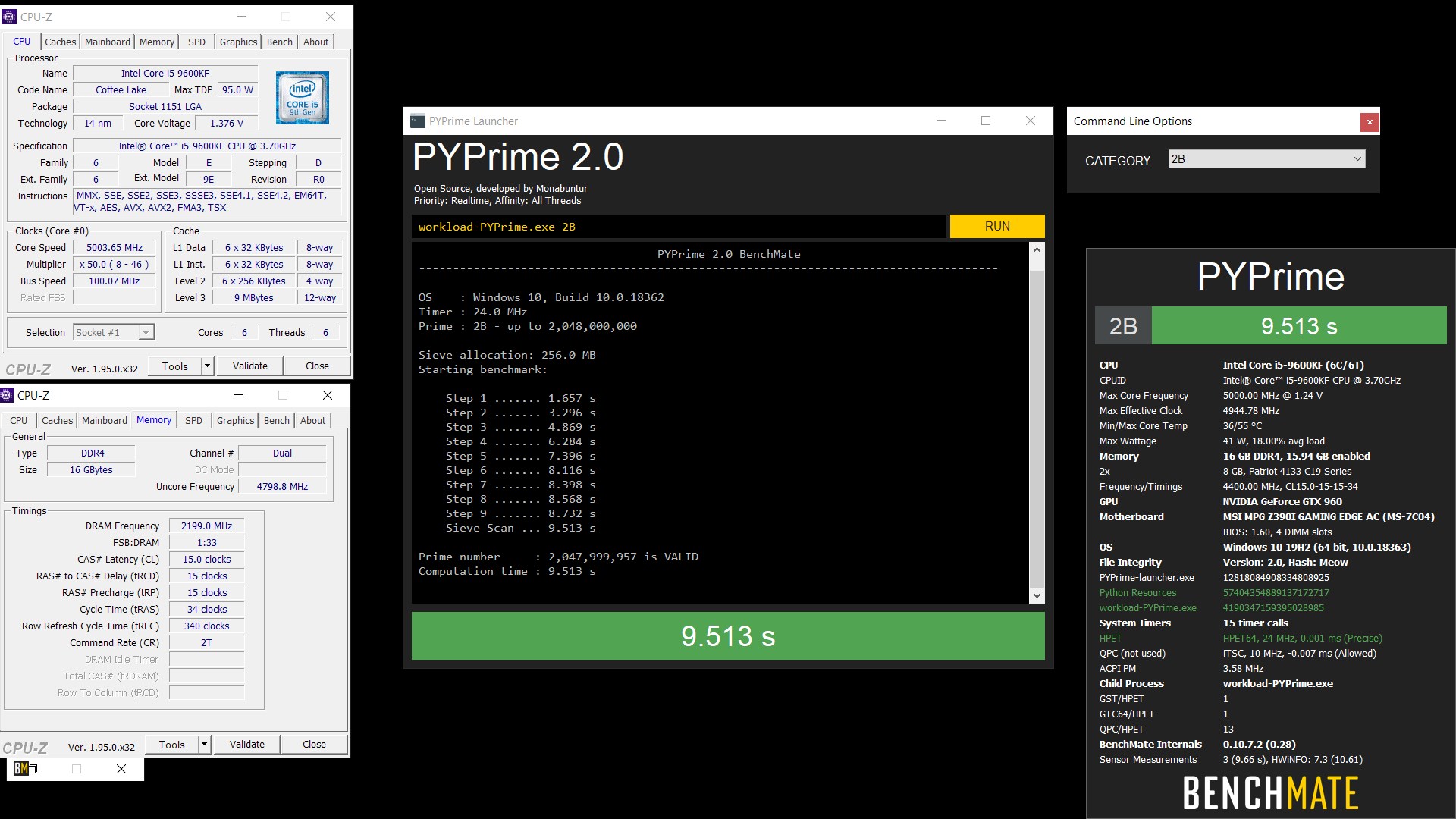Close the lower CPU-Z Memory window
This screenshot has width=1456, height=819.
coord(328,395)
